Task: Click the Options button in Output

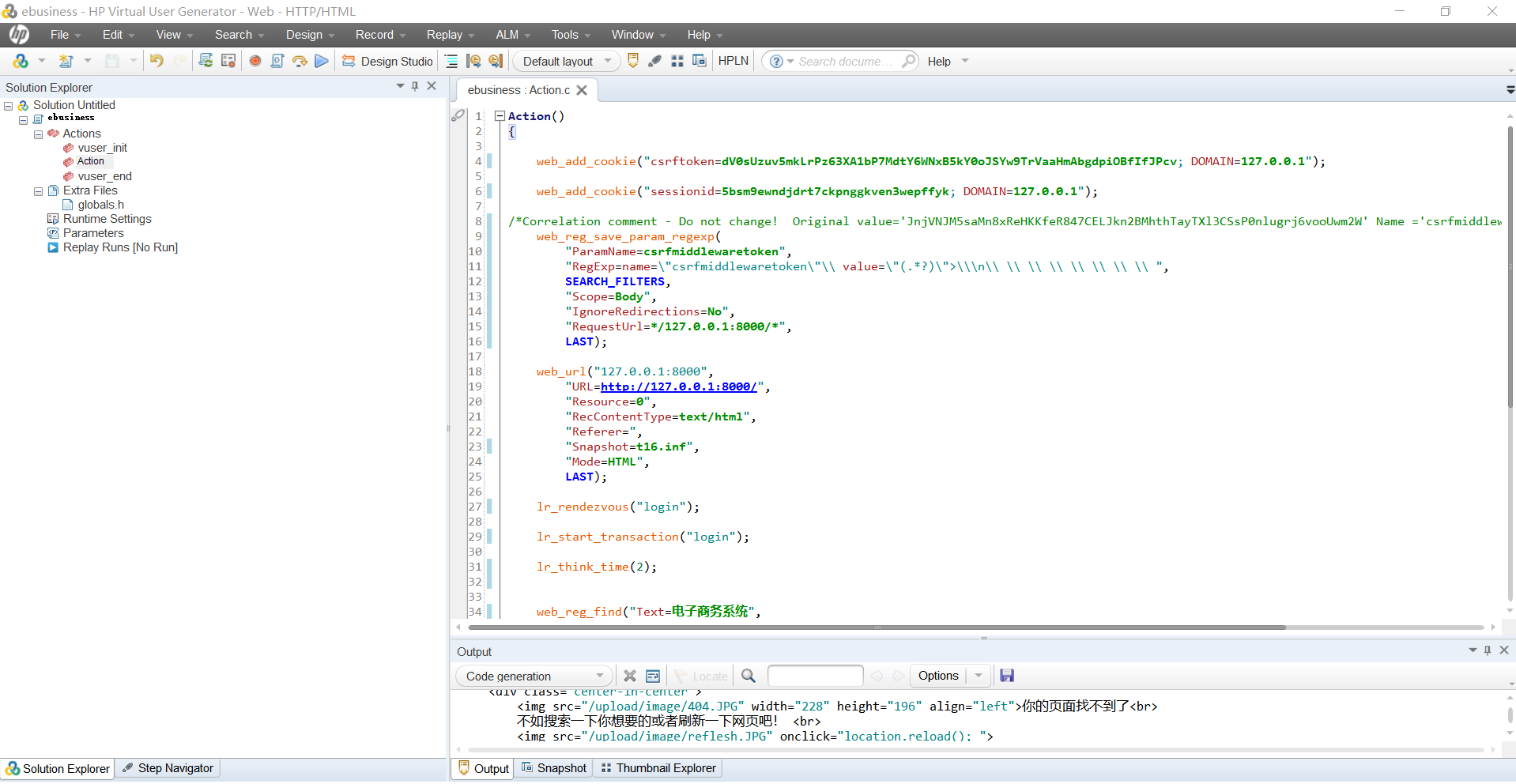Action: click(x=938, y=676)
